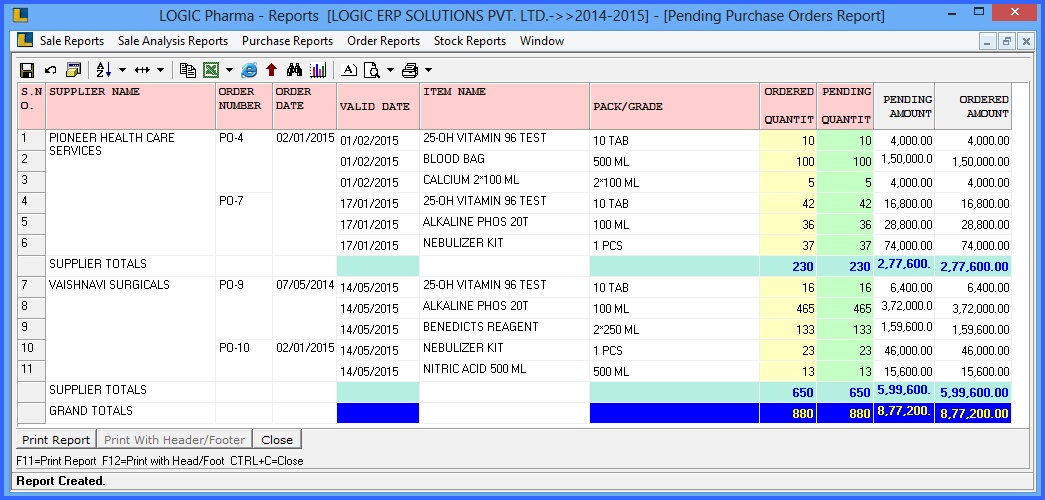The width and height of the screenshot is (1045, 500).
Task: Select VAISHNAVI SURGICALS supplier cell
Action: click(131, 329)
